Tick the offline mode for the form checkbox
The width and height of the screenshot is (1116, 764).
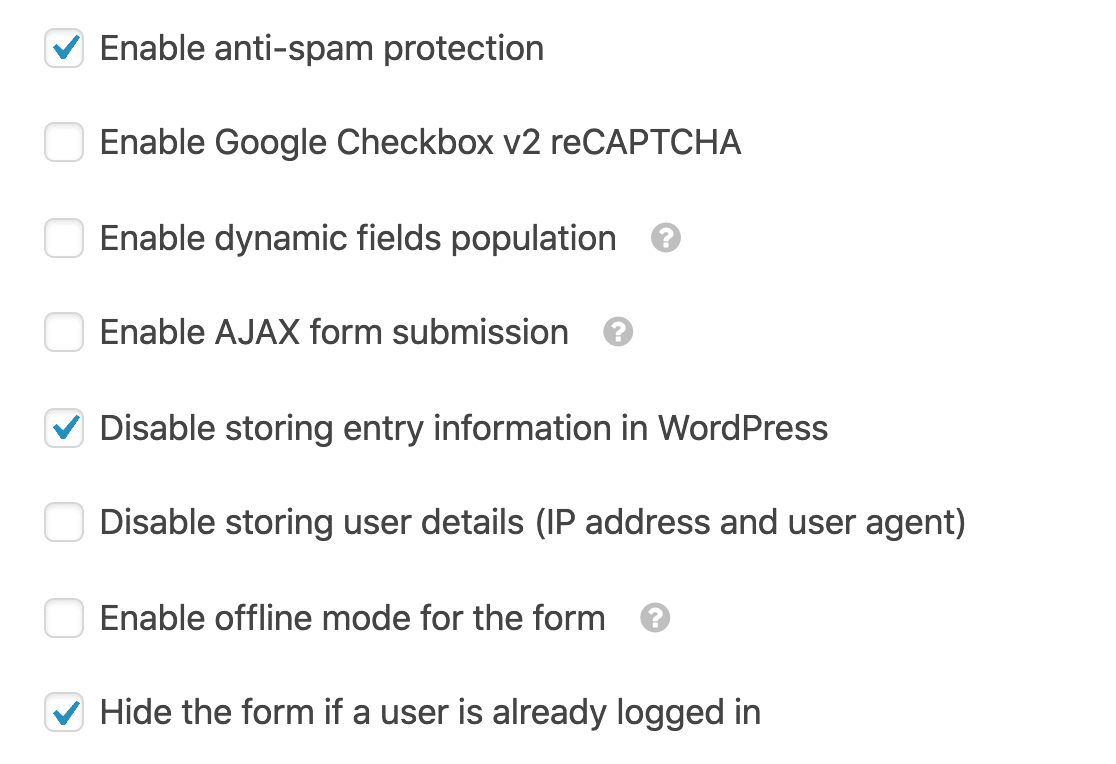pyautogui.click(x=64, y=617)
